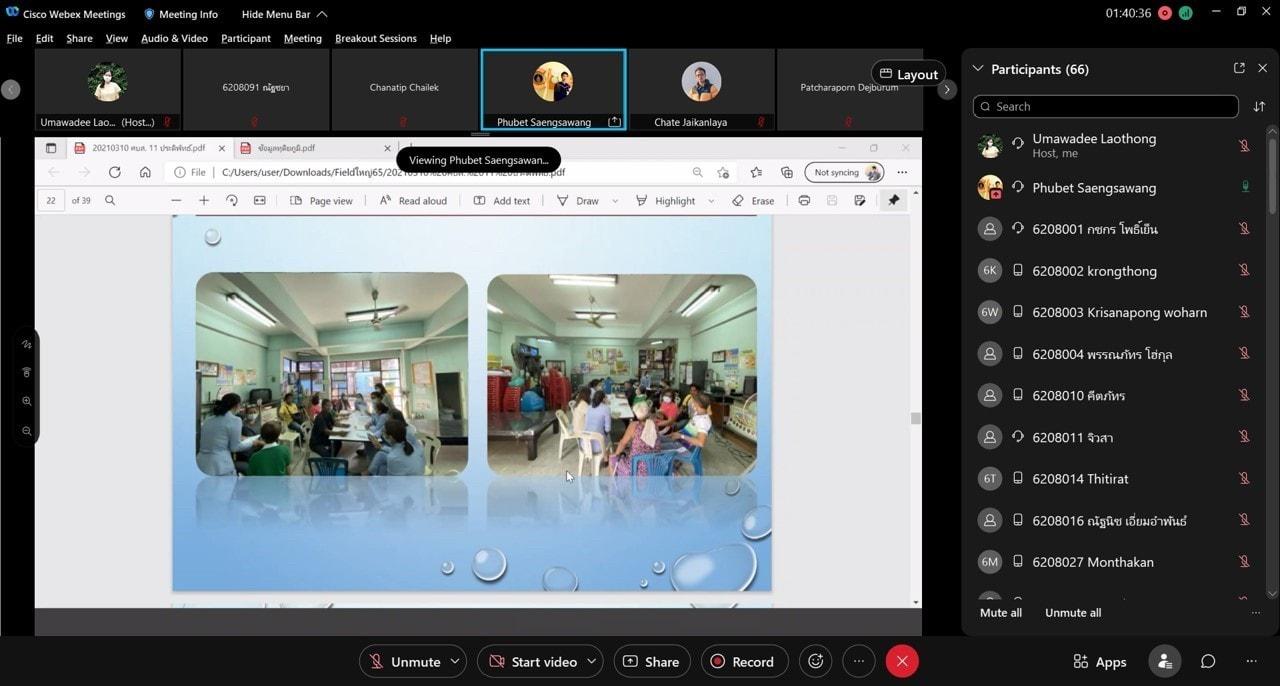Sort the participants list

coord(1259,106)
